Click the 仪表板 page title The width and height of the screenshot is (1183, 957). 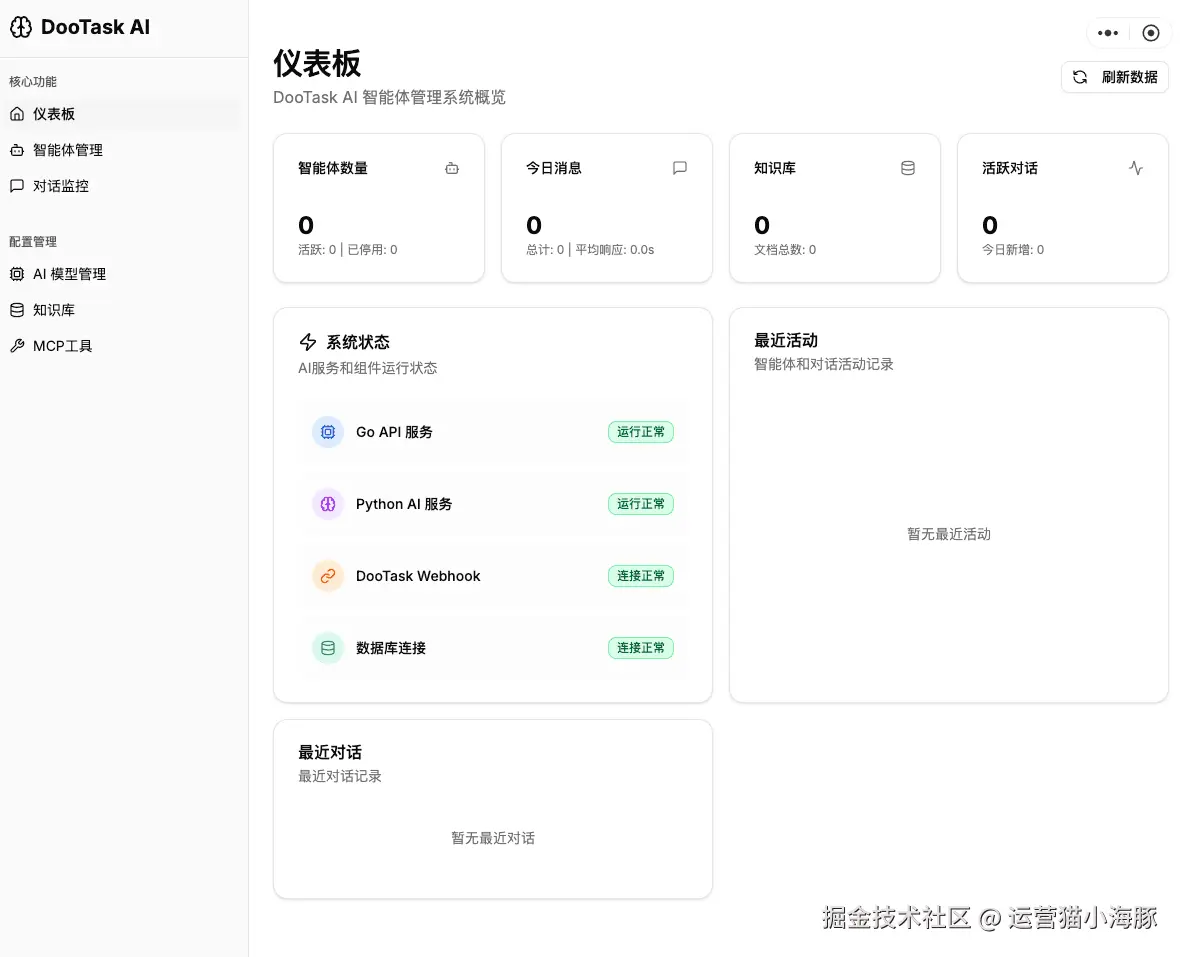coord(317,63)
